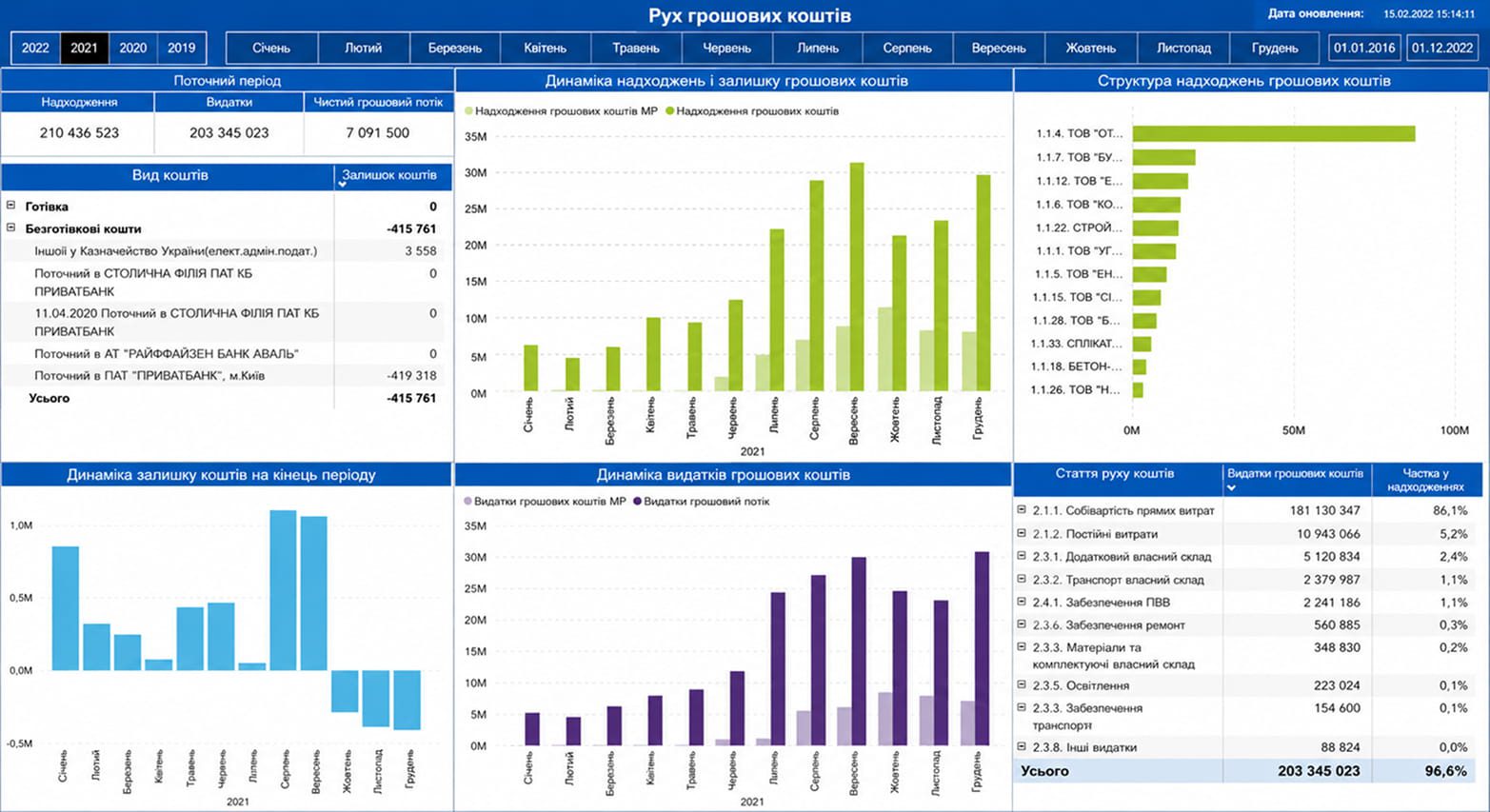Click the update timestamp 15.02.2022 15:14:11

pyautogui.click(x=1429, y=14)
